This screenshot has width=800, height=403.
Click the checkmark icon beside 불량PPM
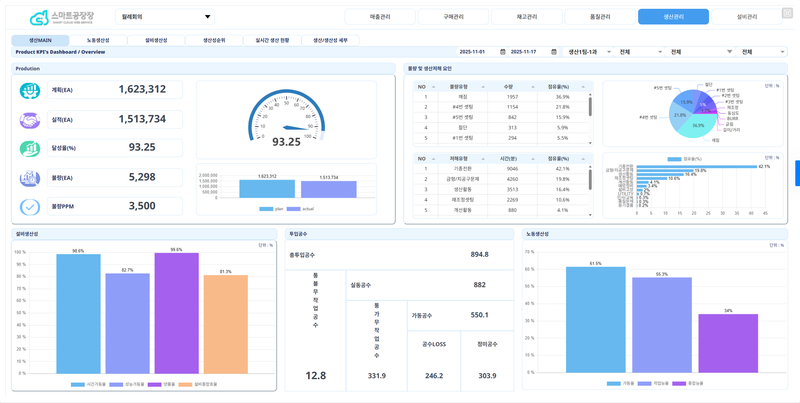tap(30, 207)
